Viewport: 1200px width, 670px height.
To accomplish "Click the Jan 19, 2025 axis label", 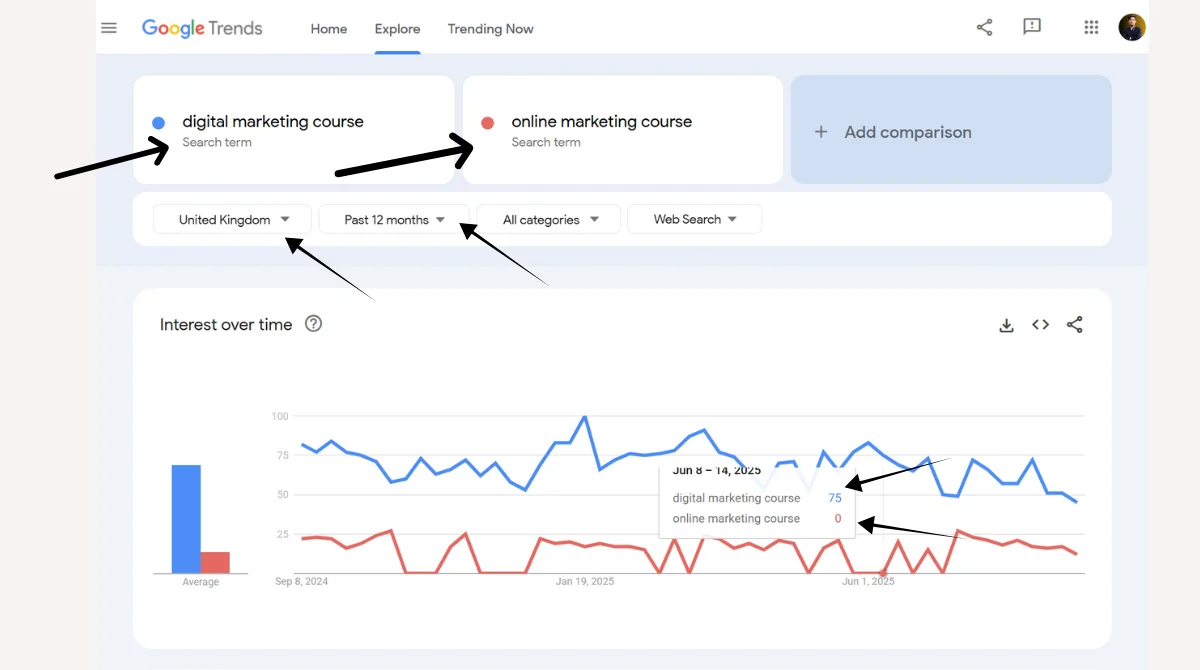I will [x=585, y=581].
